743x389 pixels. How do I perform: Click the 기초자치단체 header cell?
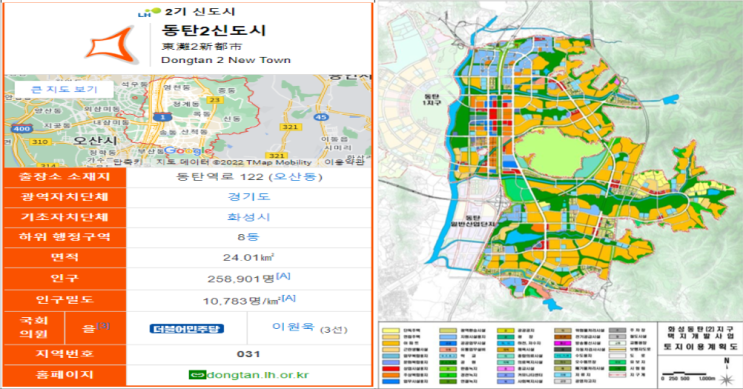pos(65,217)
